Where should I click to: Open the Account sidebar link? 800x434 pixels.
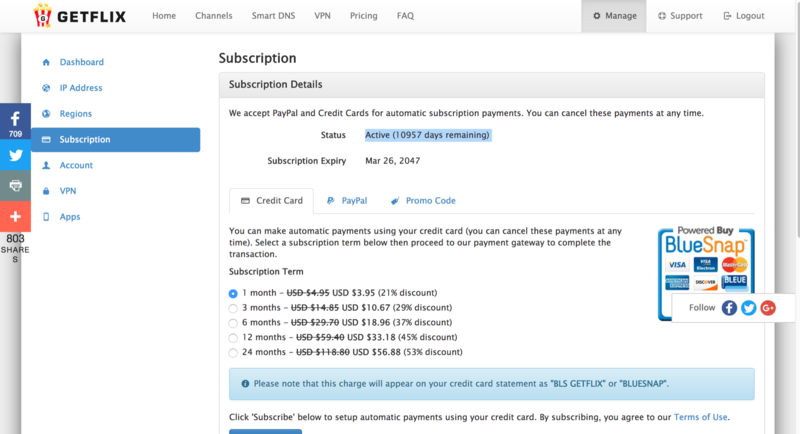click(76, 165)
